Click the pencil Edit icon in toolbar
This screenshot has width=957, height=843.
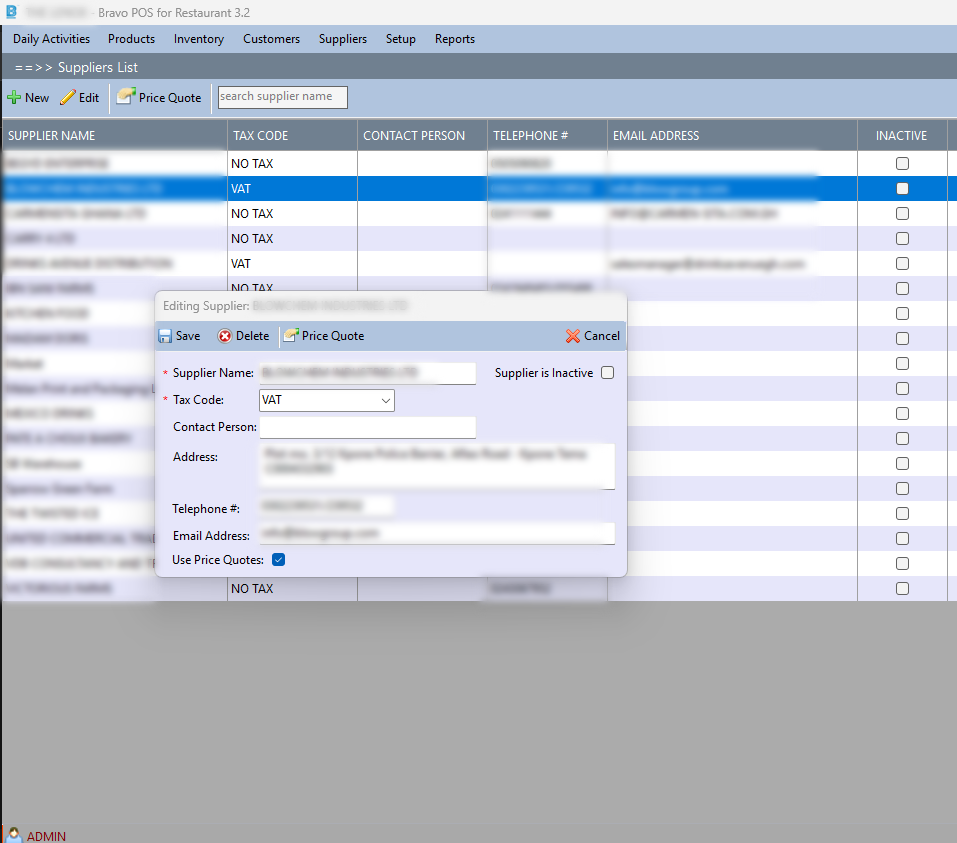(68, 98)
